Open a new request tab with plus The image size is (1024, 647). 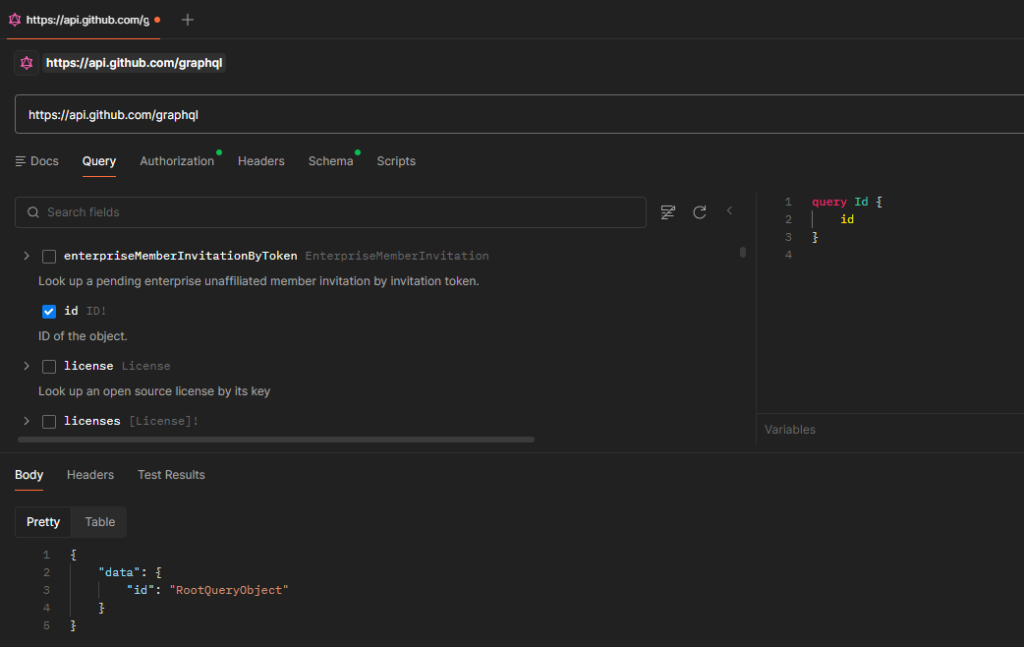click(187, 20)
